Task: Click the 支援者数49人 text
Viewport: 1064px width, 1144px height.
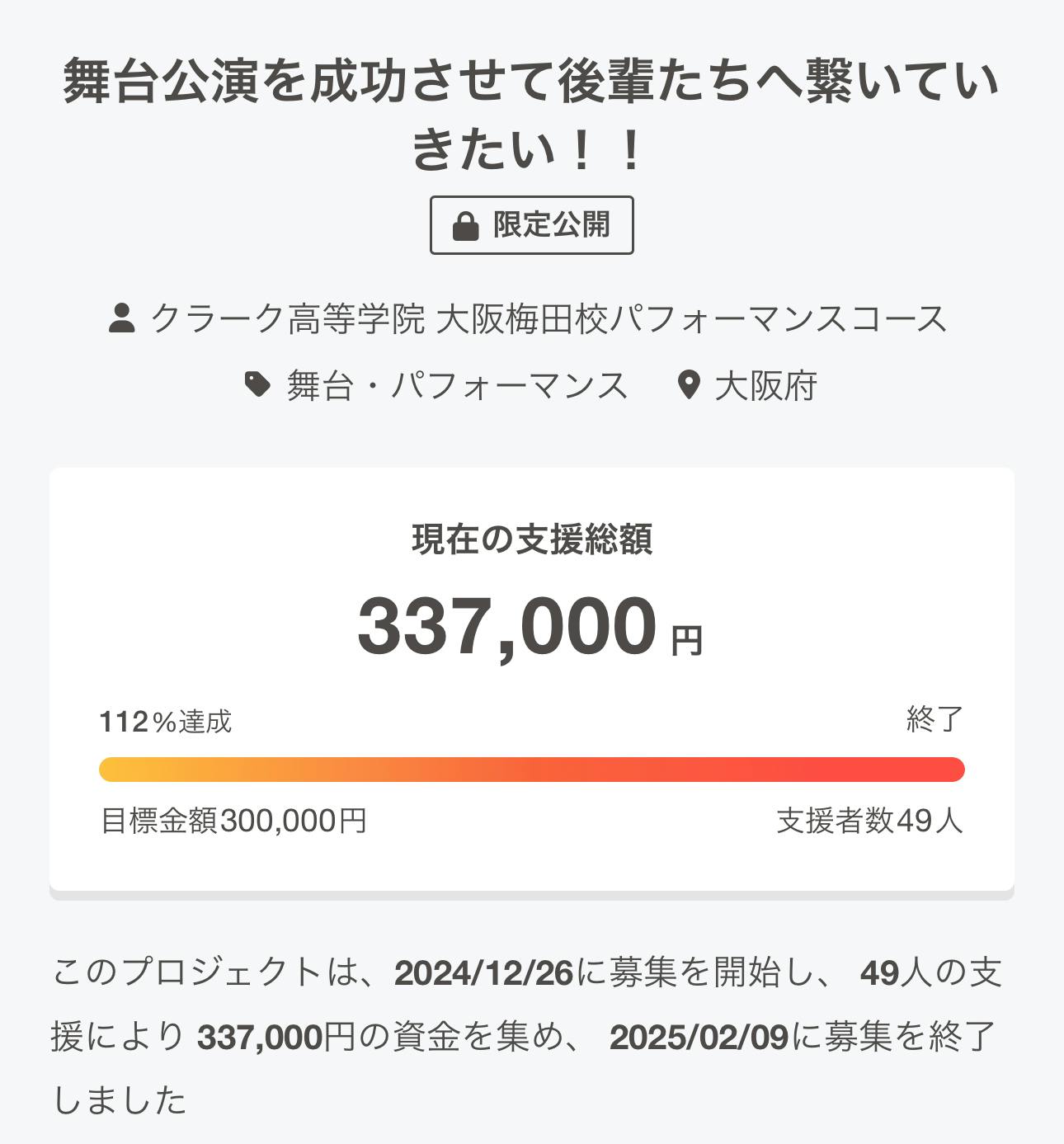Action: pos(869,821)
